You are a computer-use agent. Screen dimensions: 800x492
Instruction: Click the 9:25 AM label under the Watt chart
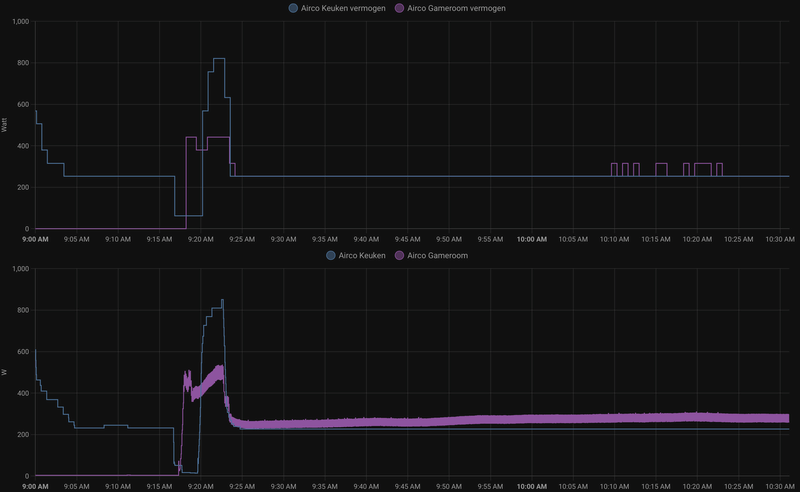242,239
